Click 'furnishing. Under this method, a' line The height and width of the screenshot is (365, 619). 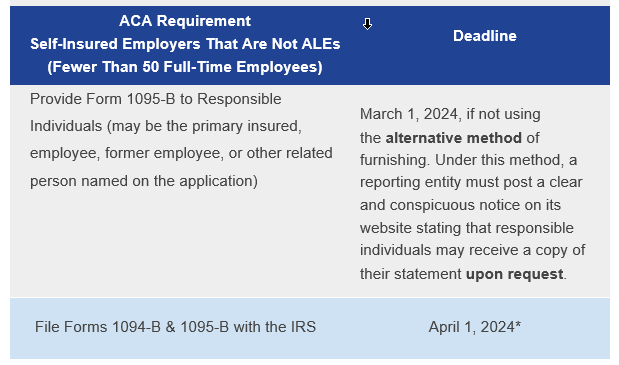pos(468,160)
